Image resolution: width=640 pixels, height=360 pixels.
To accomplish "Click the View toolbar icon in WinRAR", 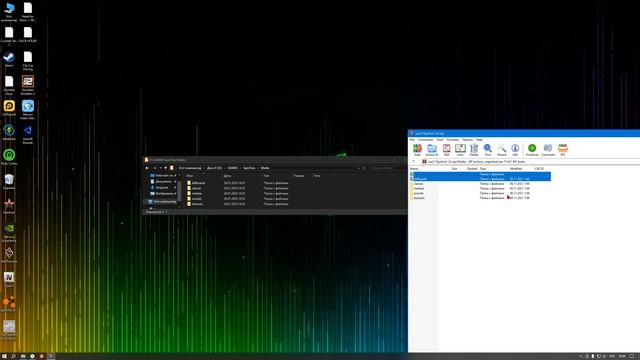I will [460, 150].
